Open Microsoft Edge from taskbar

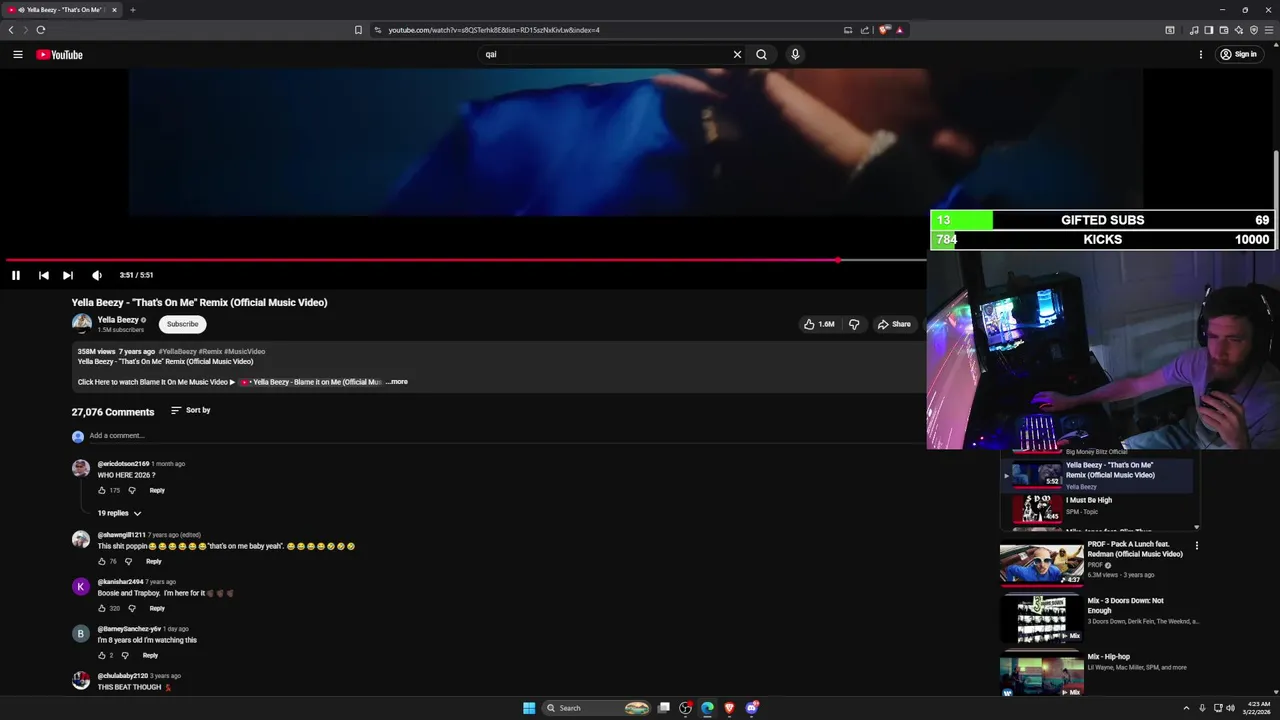click(707, 708)
